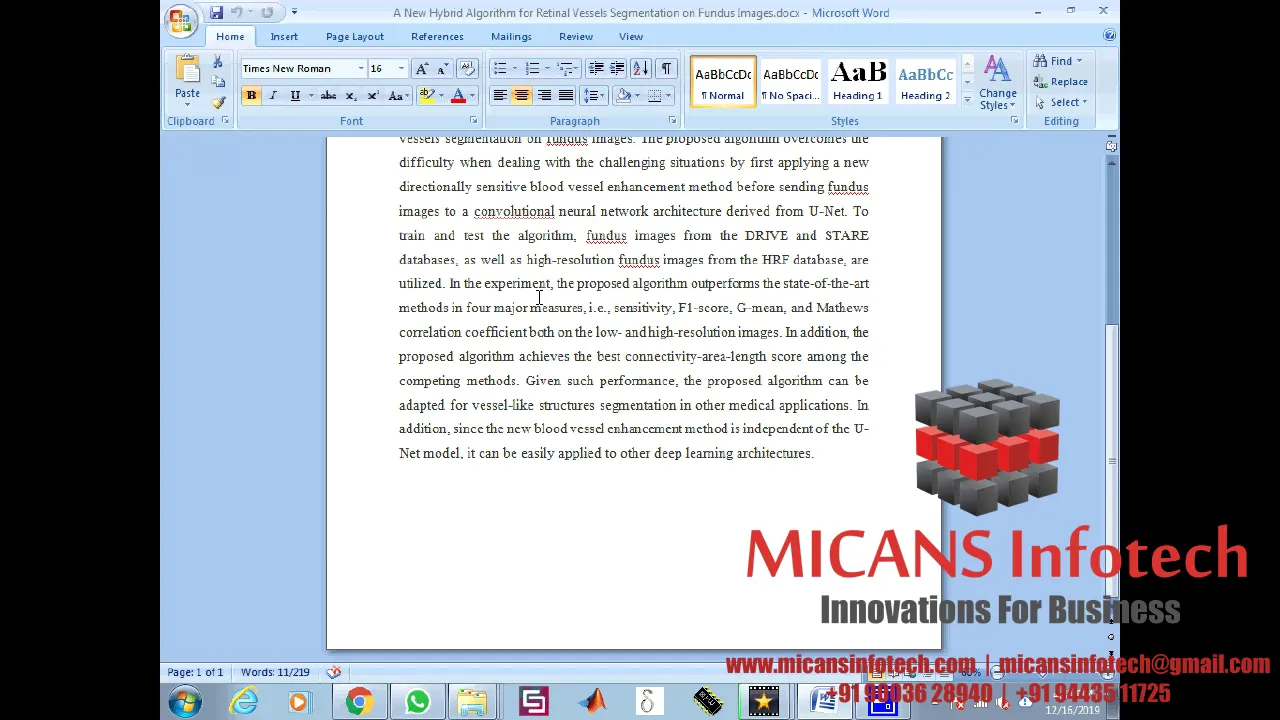Viewport: 1280px width, 720px height.
Task: Apply yellow text highlight color
Action: tap(427, 96)
